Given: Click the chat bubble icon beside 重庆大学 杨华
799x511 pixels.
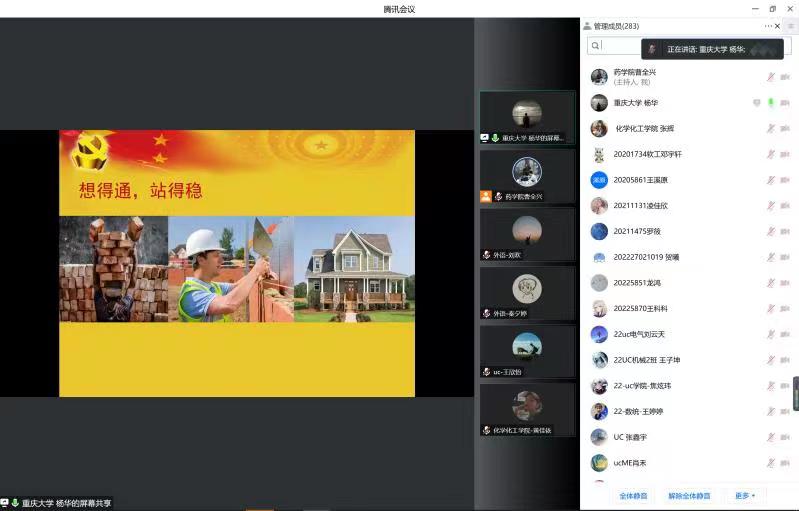Looking at the screenshot, I should (x=757, y=103).
